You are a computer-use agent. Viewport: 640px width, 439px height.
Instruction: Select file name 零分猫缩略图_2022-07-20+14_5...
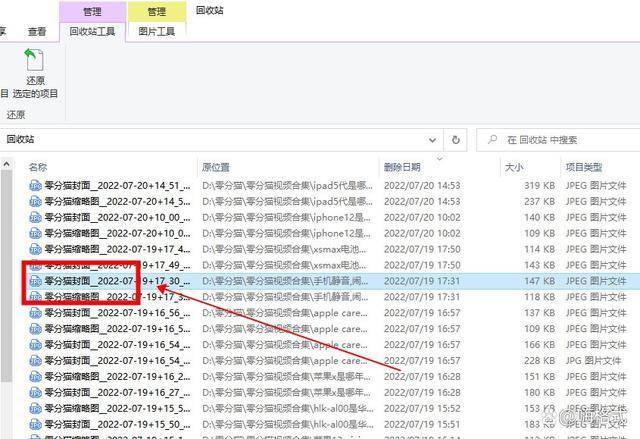pyautogui.click(x=118, y=202)
